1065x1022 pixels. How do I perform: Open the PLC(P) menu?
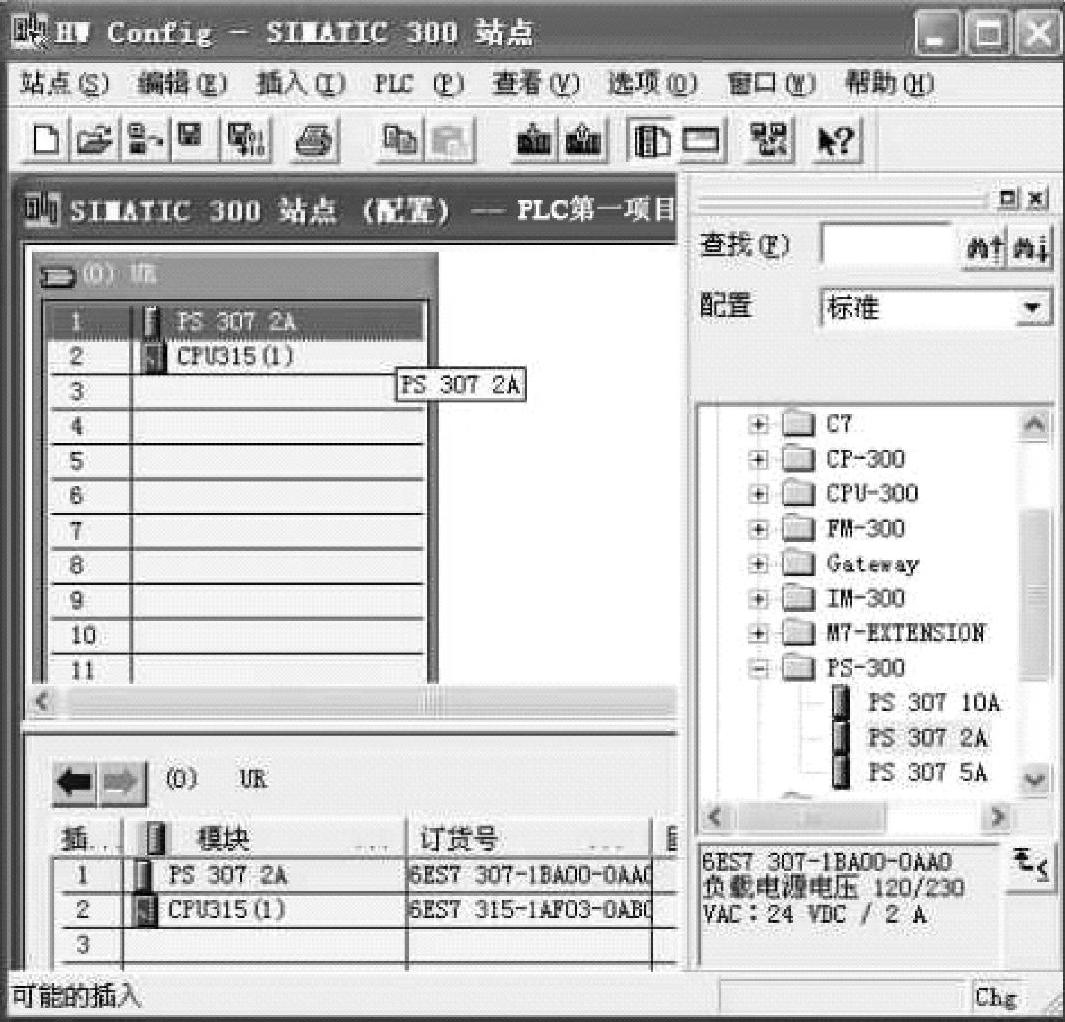click(x=418, y=84)
